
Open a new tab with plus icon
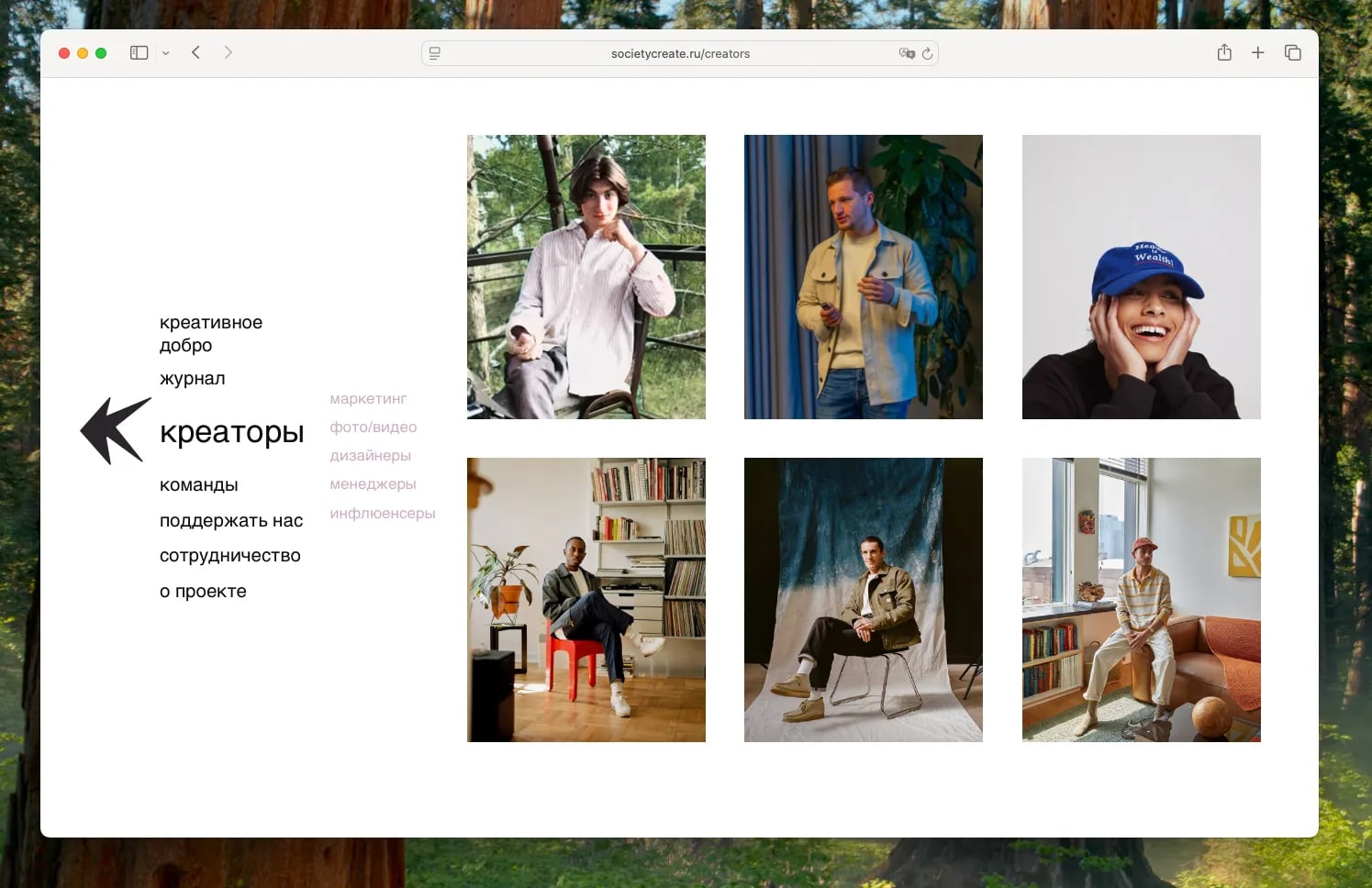[x=1257, y=53]
